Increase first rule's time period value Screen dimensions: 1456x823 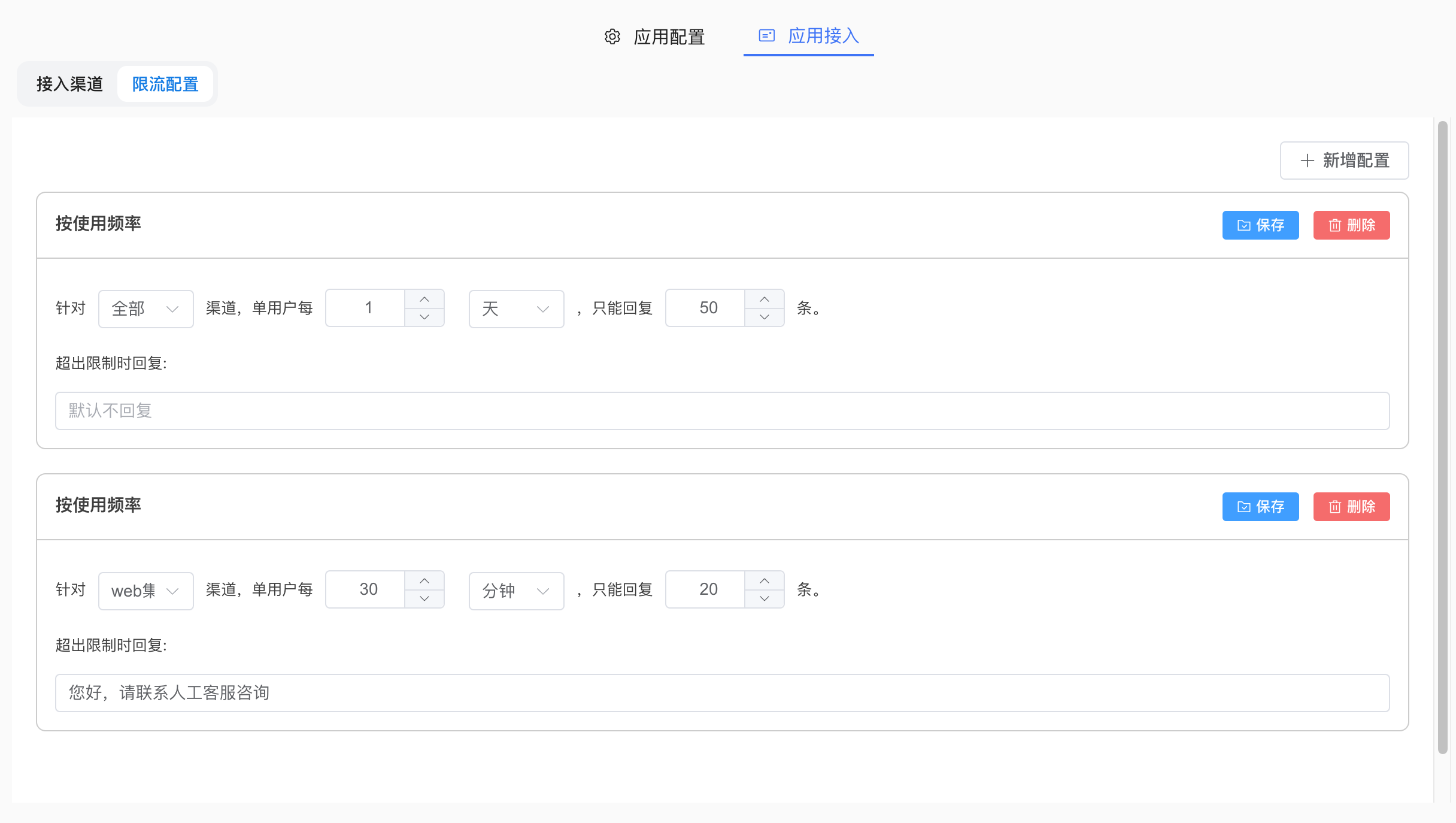pyautogui.click(x=424, y=299)
